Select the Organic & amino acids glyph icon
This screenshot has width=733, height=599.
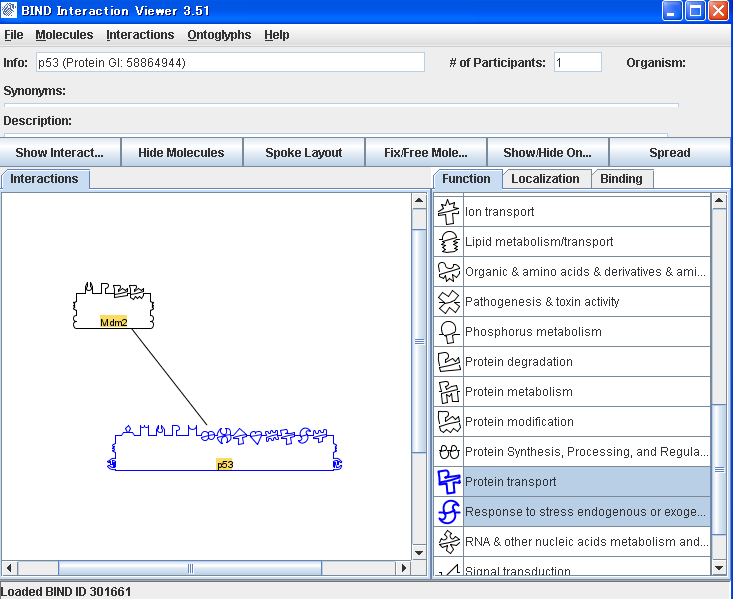point(448,272)
